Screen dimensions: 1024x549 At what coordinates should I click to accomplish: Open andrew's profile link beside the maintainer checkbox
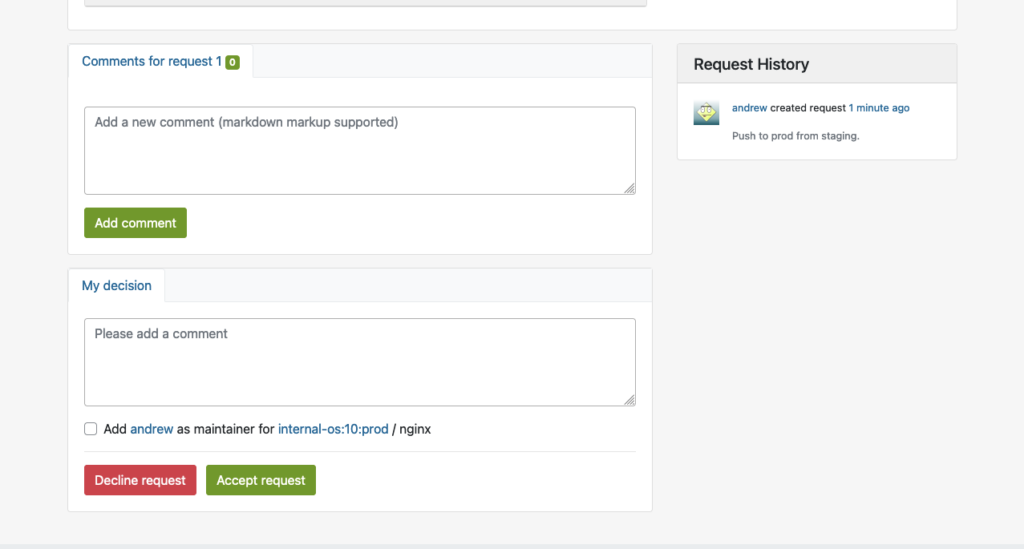point(152,429)
